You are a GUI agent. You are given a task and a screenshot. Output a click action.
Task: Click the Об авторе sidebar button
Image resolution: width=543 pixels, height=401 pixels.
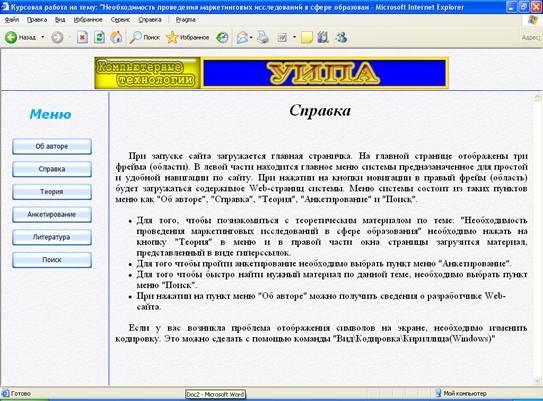click(52, 146)
